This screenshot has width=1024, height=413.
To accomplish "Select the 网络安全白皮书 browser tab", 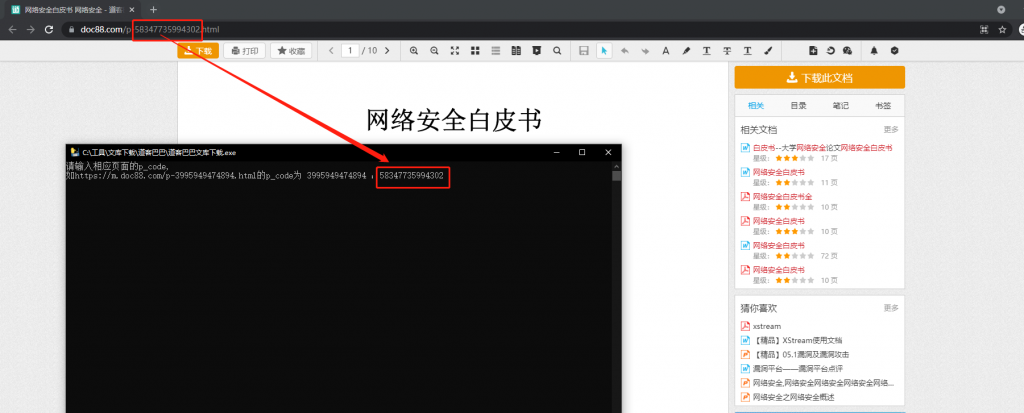I will (72, 10).
